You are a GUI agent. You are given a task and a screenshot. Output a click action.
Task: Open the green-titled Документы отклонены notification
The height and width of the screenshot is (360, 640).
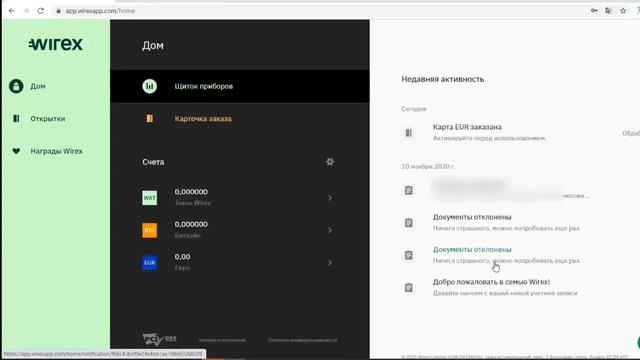click(x=472, y=249)
